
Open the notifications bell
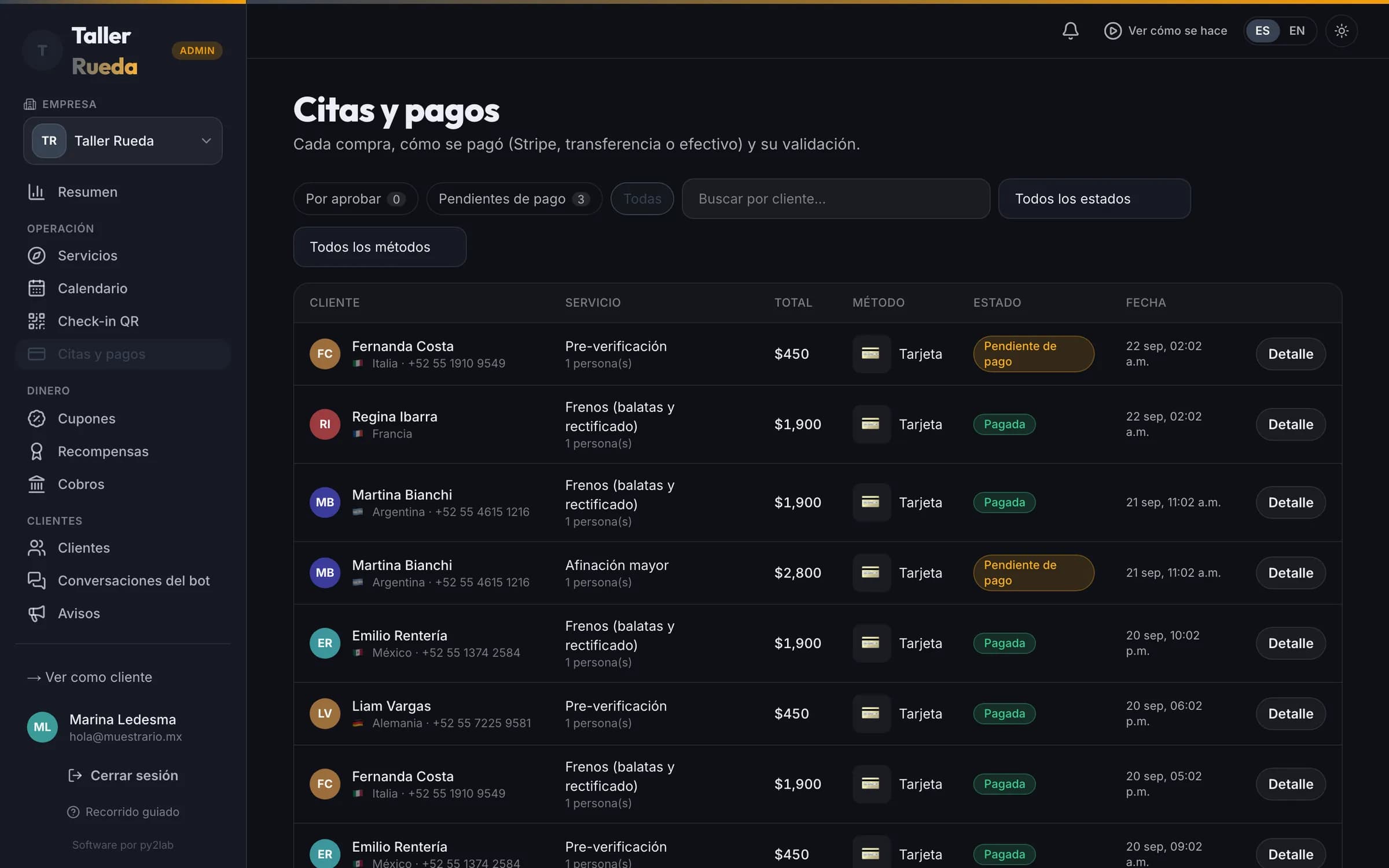[1070, 31]
